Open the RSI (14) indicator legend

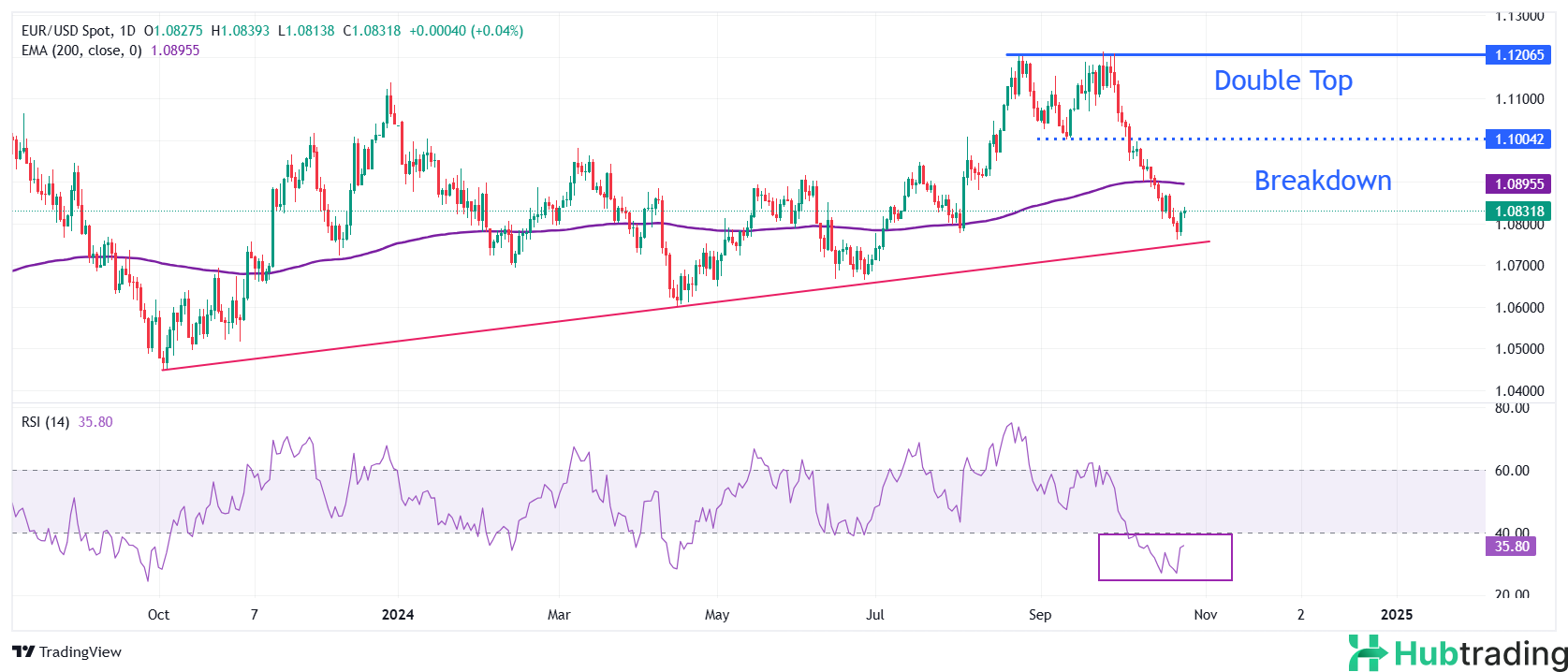pos(45,422)
